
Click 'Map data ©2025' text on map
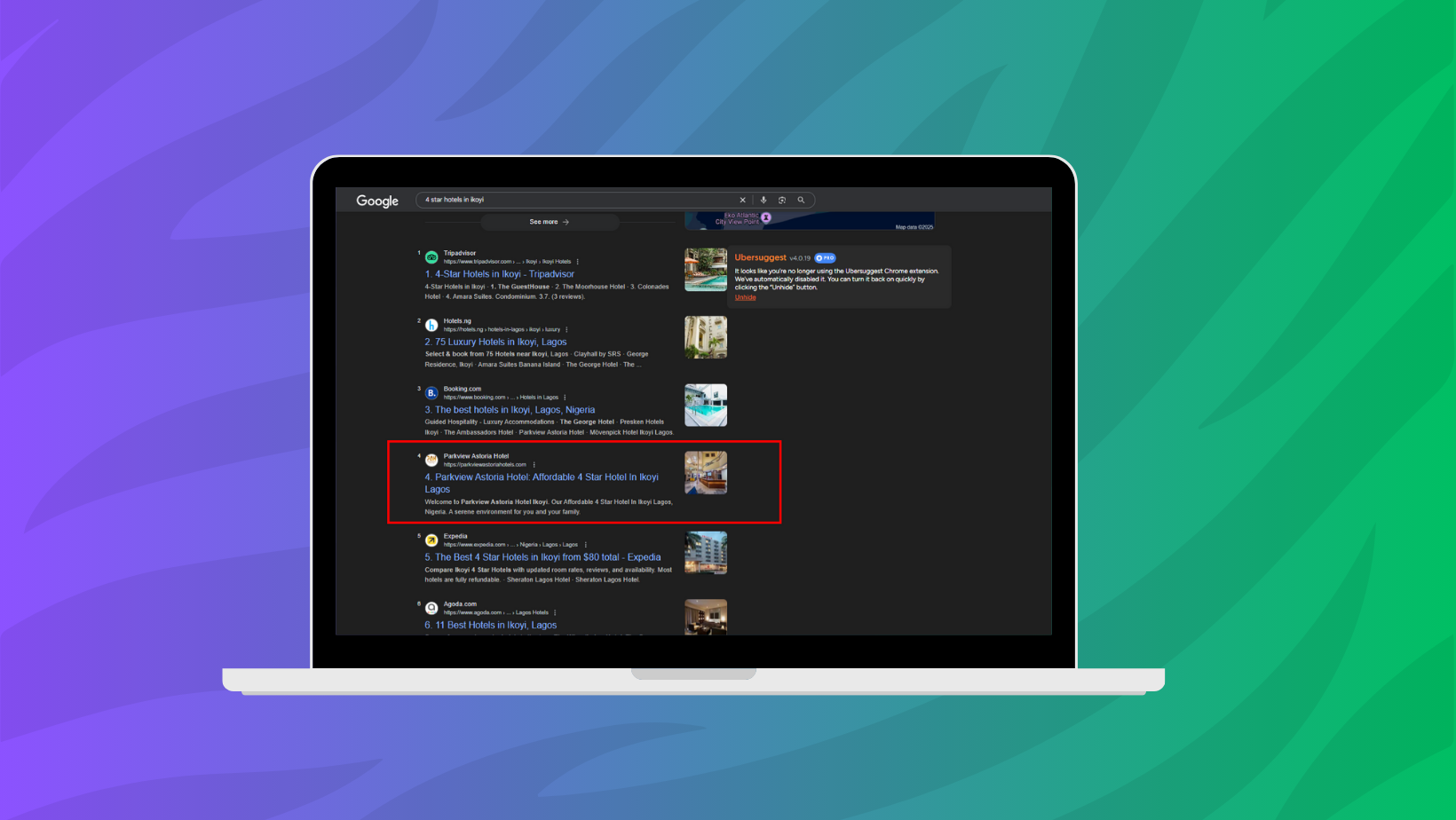tap(914, 227)
